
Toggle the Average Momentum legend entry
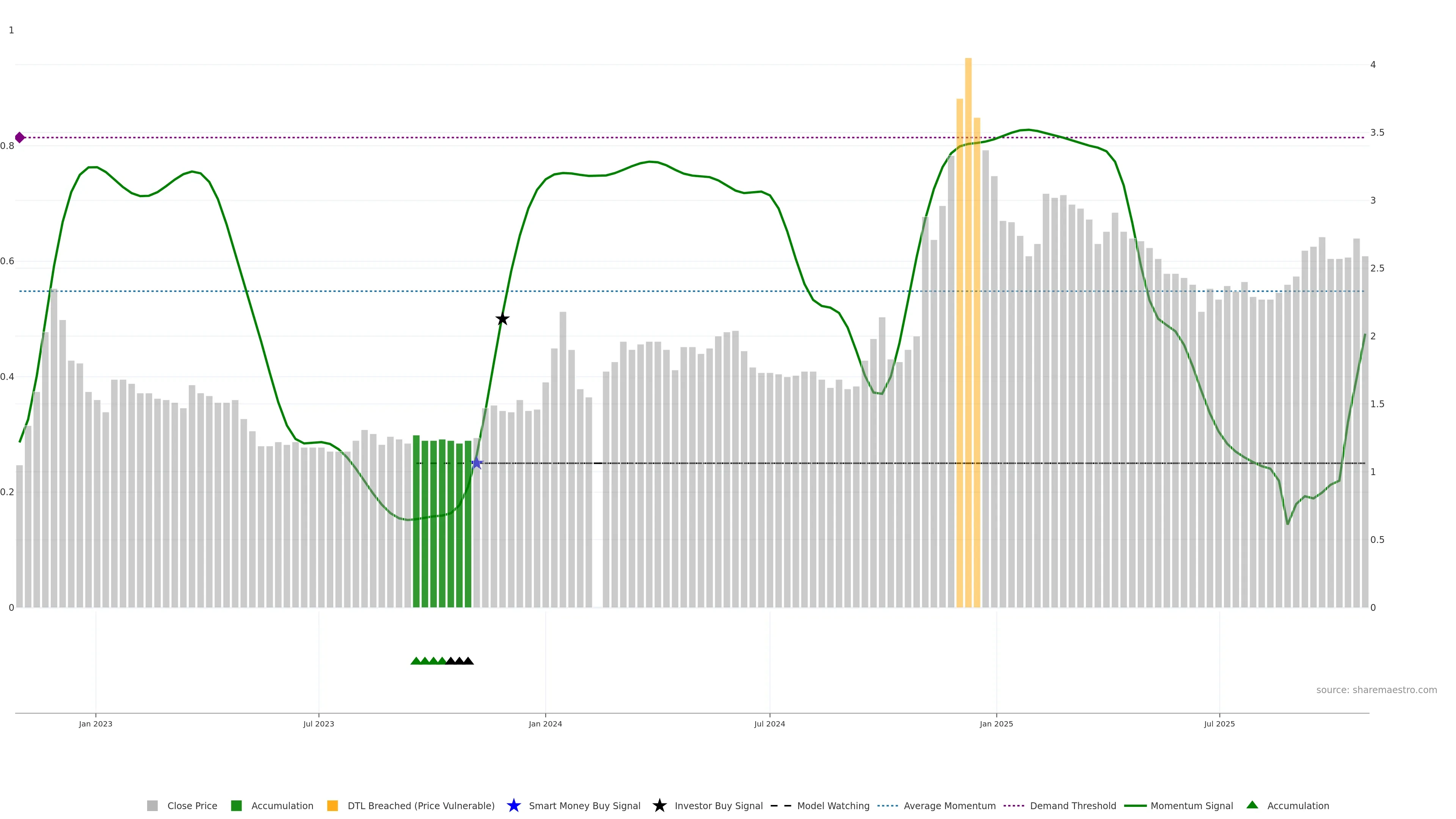[949, 805]
